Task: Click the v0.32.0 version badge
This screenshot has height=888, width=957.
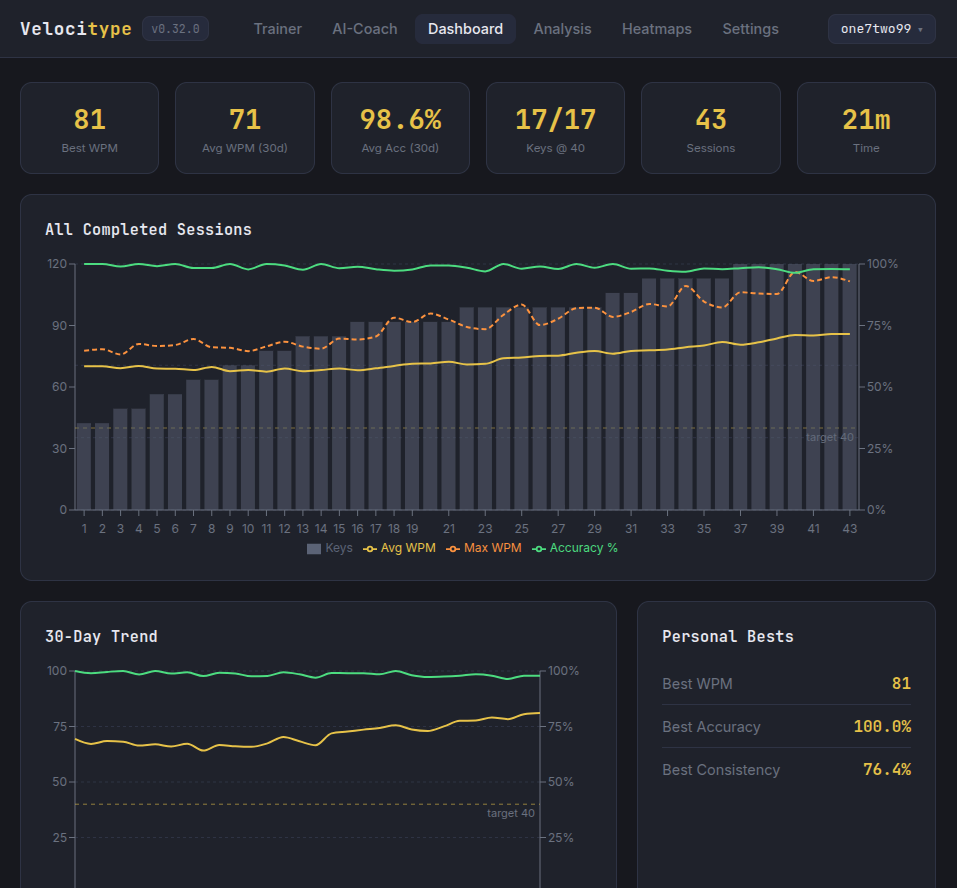Action: tap(175, 29)
